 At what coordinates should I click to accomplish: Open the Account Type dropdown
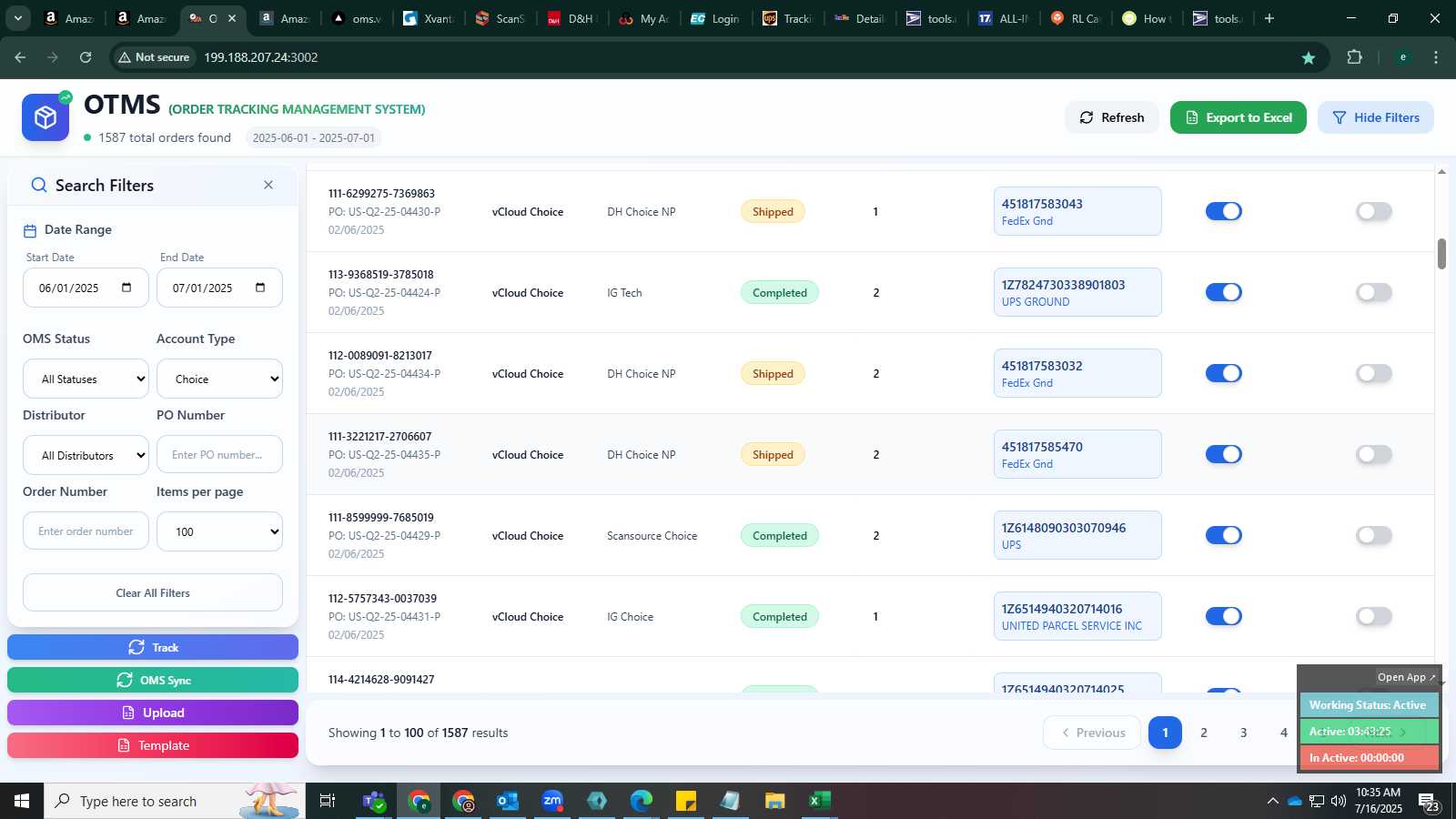click(x=219, y=379)
